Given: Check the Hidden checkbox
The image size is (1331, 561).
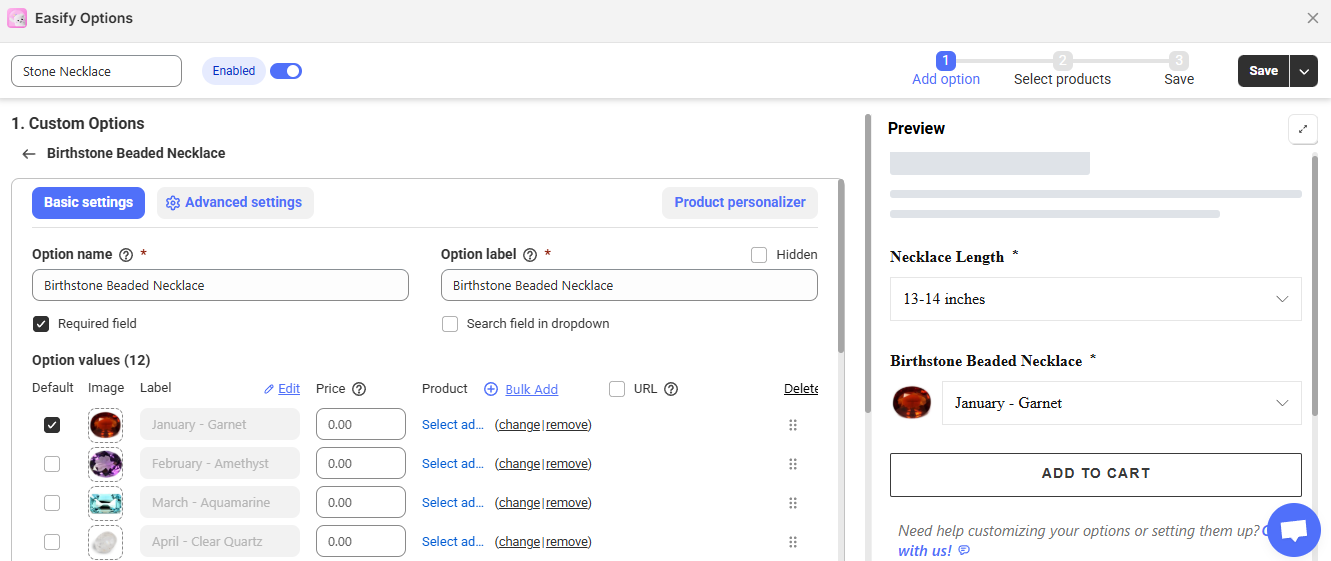Looking at the screenshot, I should tap(759, 255).
